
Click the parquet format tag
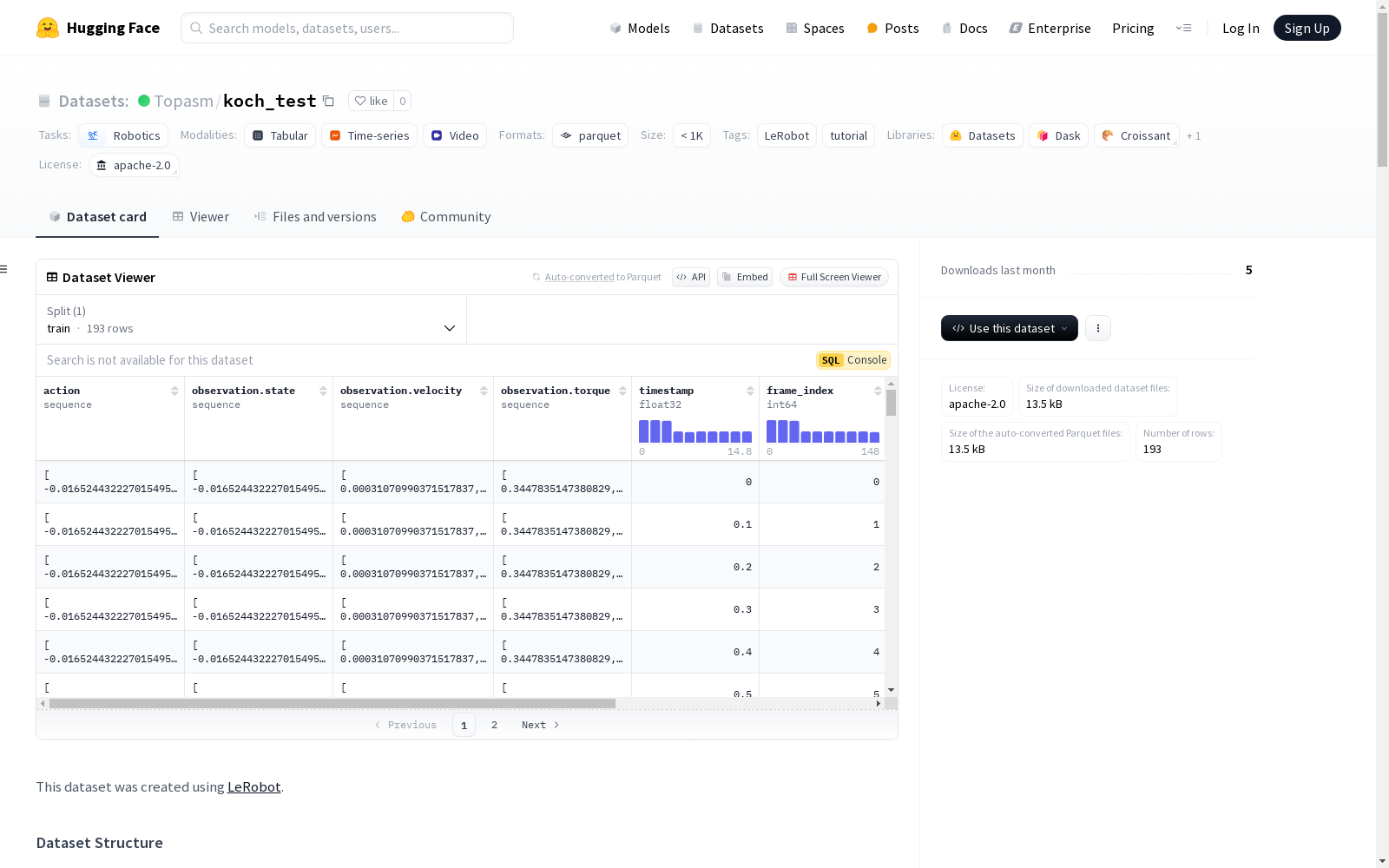coord(590,135)
